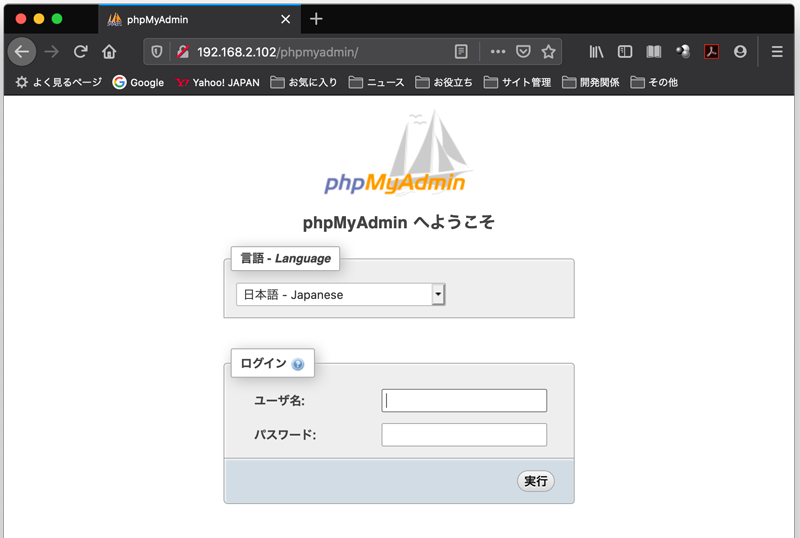
Task: Open the hamburger application menu
Action: click(777, 52)
